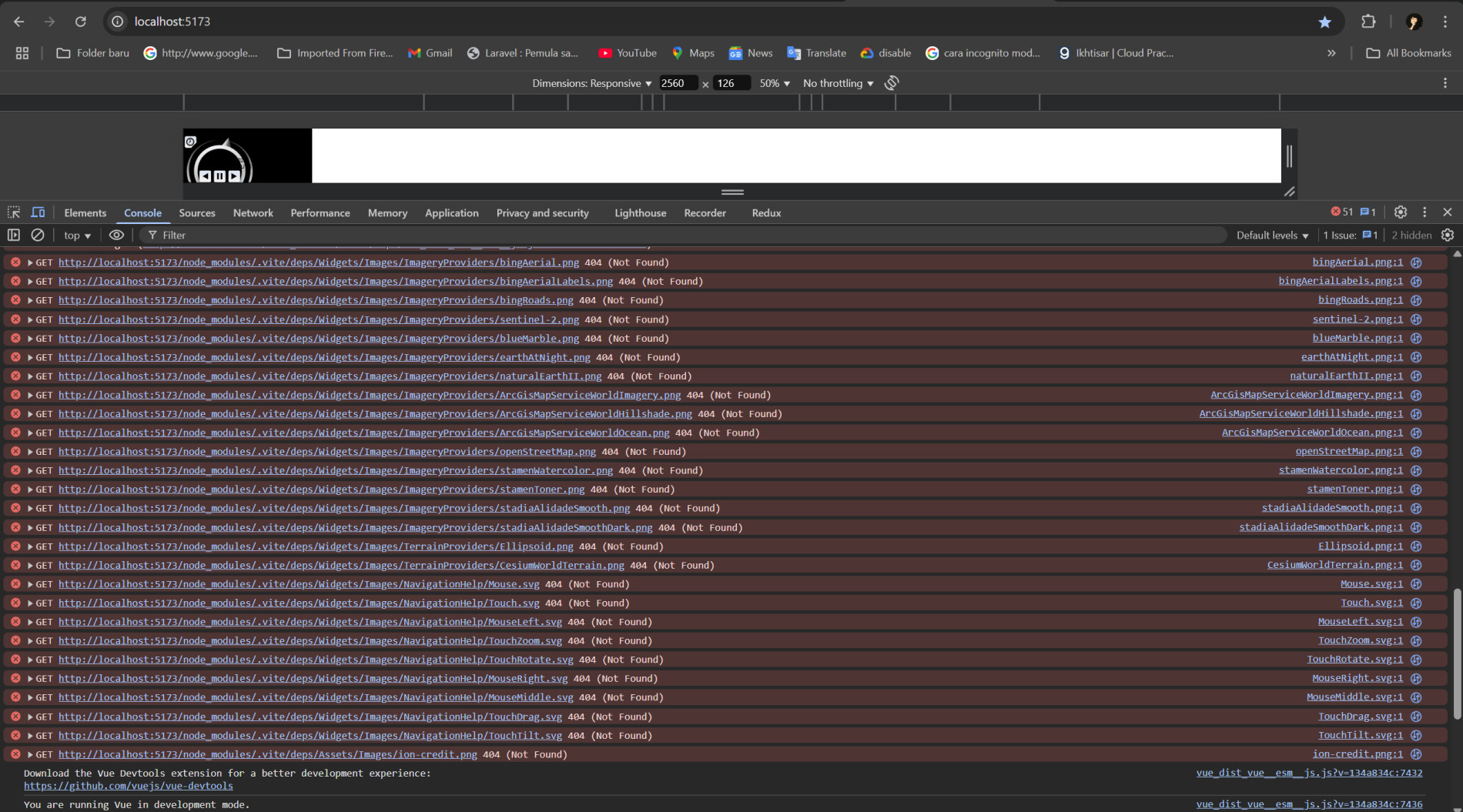
Task: Toggle the device toolbar icon
Action: (x=38, y=212)
